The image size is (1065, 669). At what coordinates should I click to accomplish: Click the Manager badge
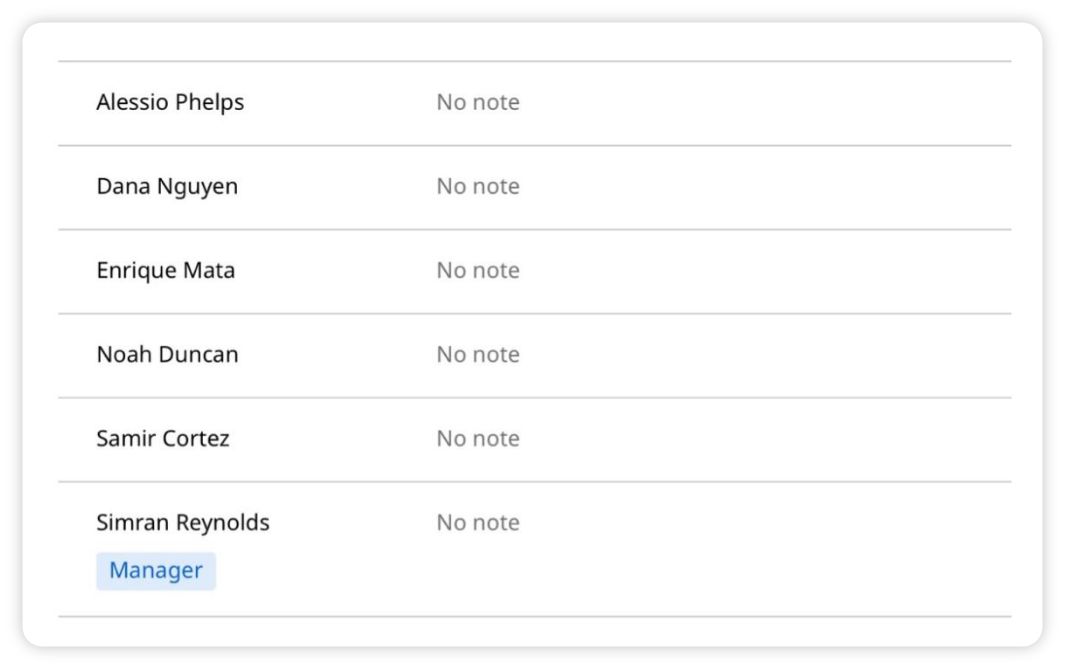156,571
